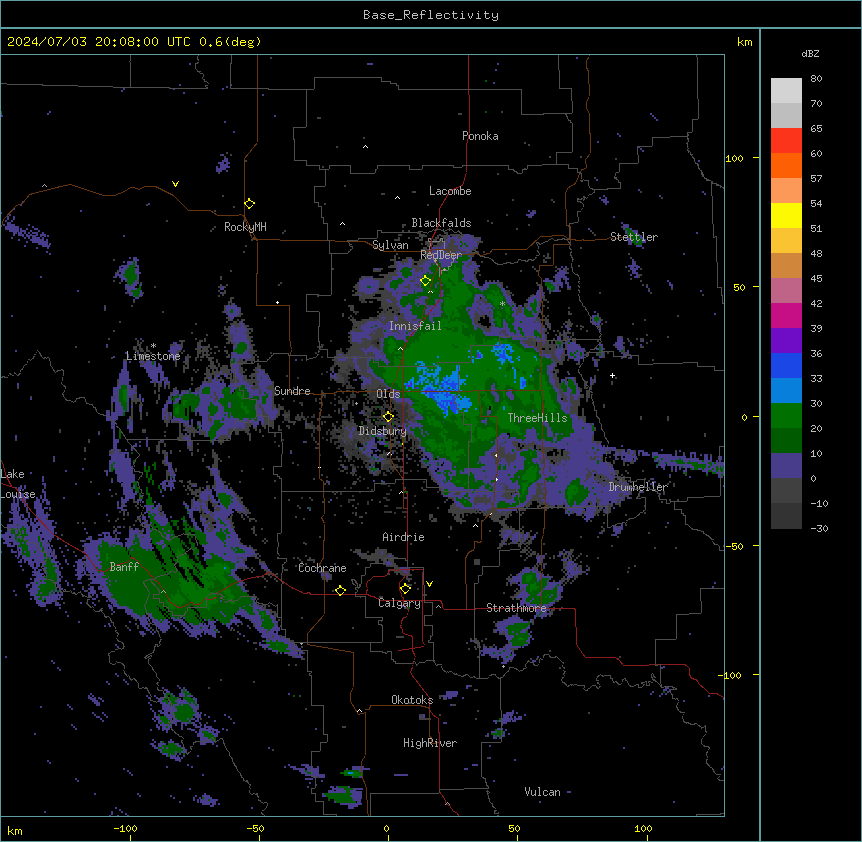Screen dimensions: 862x842
Task: Click the Didsbury city label
Action: pos(382,431)
